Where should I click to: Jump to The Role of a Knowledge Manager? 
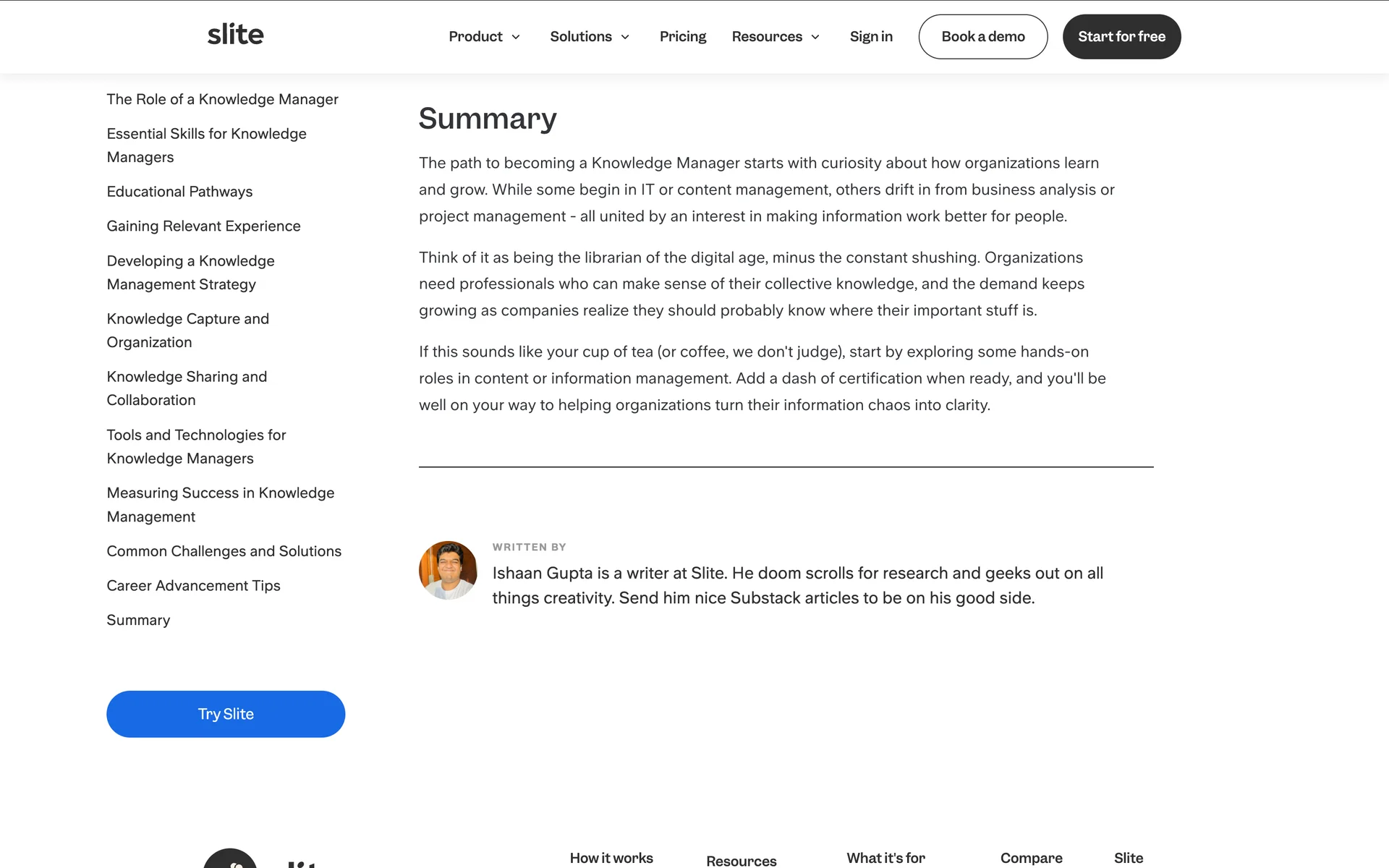tap(222, 99)
